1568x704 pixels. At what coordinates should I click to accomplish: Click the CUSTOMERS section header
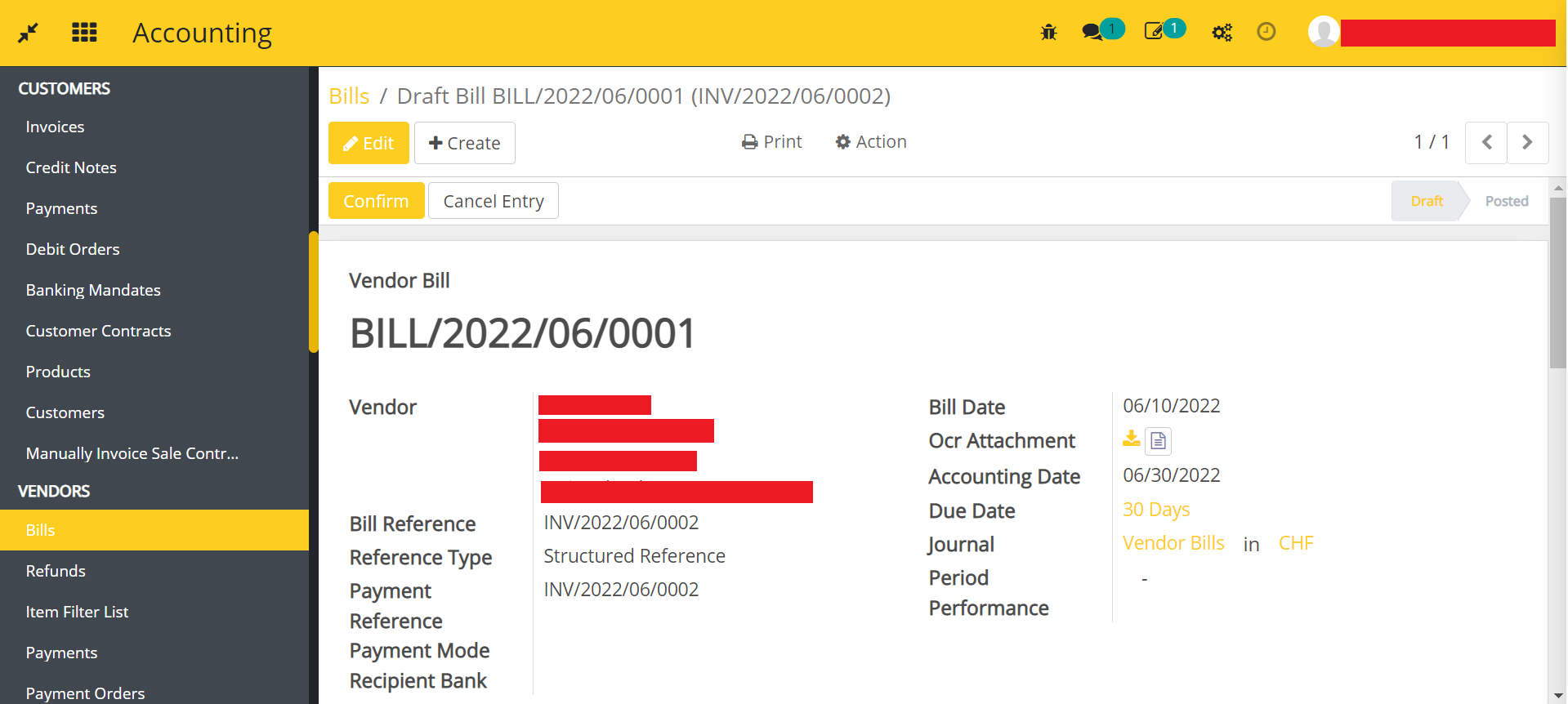(x=64, y=88)
